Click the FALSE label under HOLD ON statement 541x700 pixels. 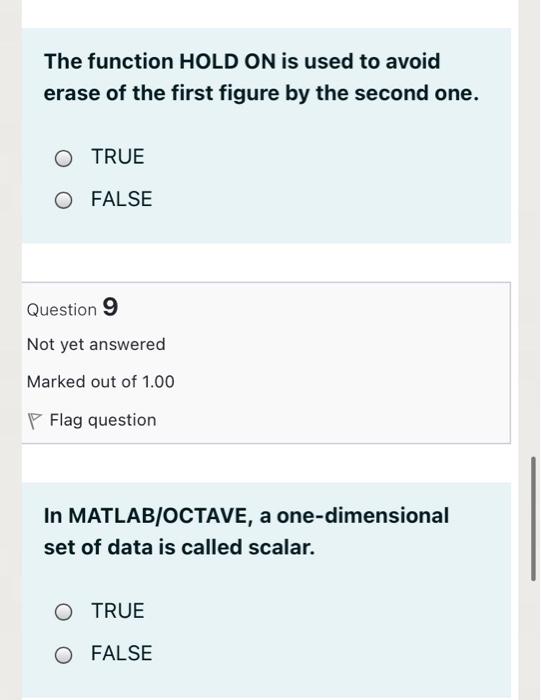tap(121, 199)
